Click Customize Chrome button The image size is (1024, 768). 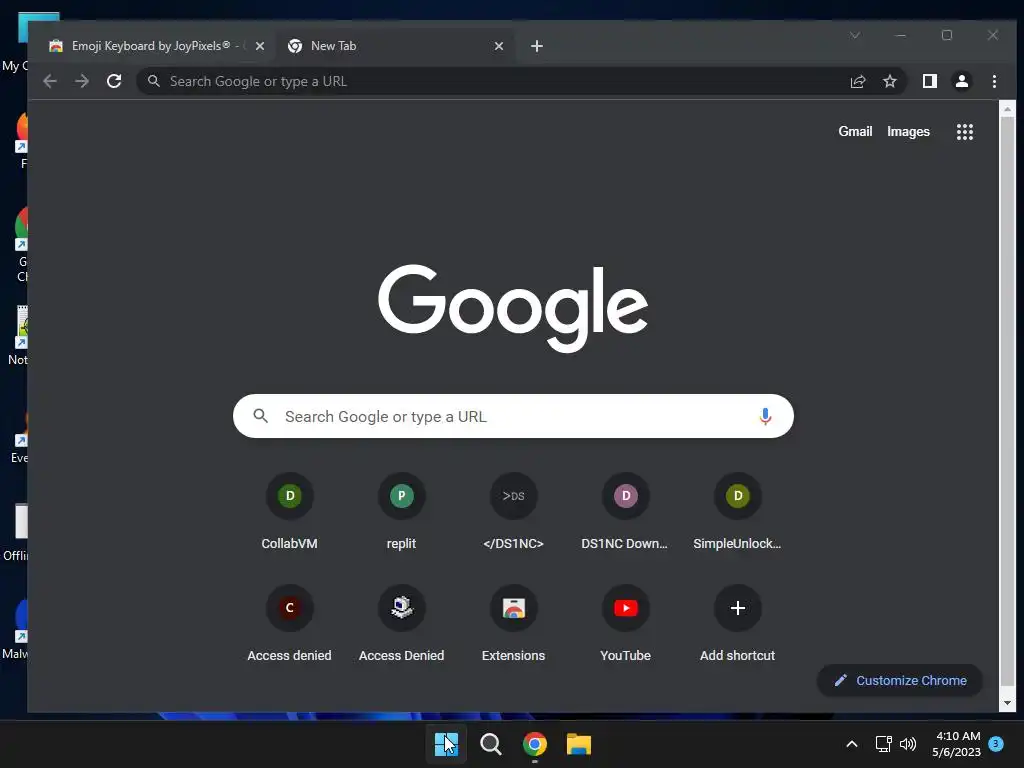[900, 680]
